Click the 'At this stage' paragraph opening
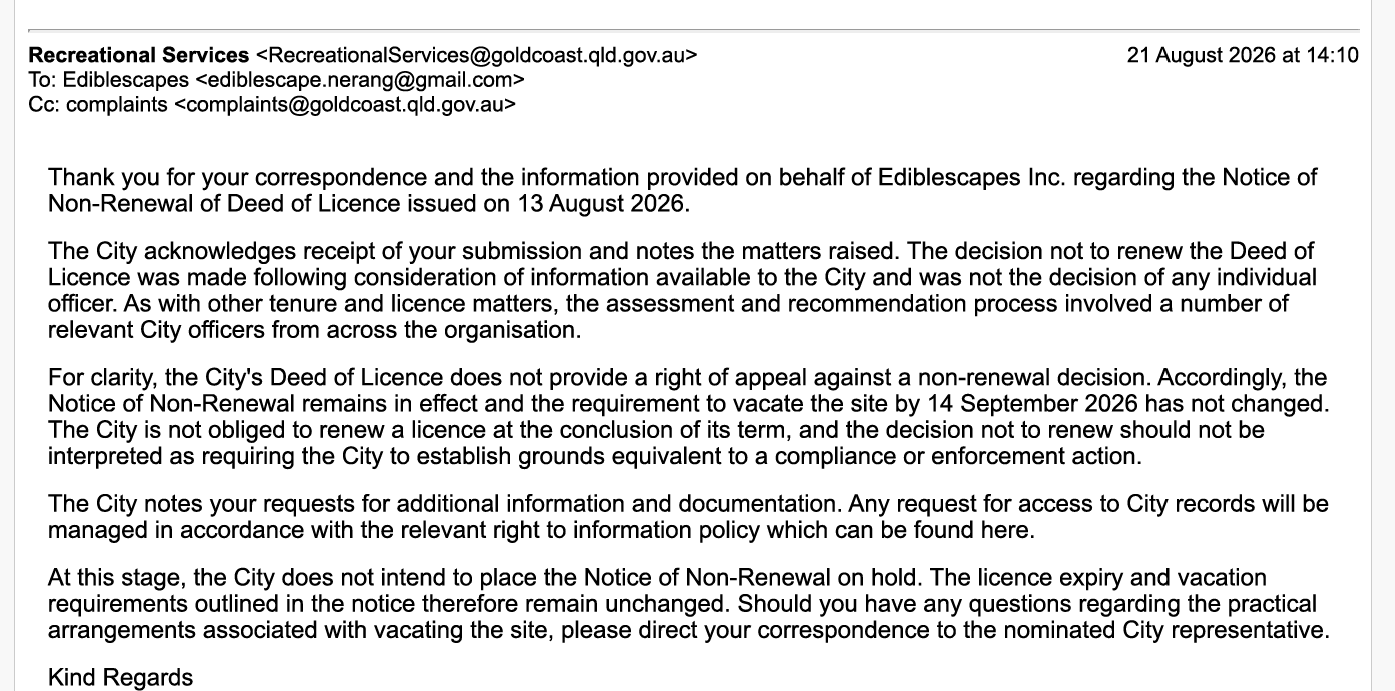Viewport: 1395px width, 691px height. (110, 579)
